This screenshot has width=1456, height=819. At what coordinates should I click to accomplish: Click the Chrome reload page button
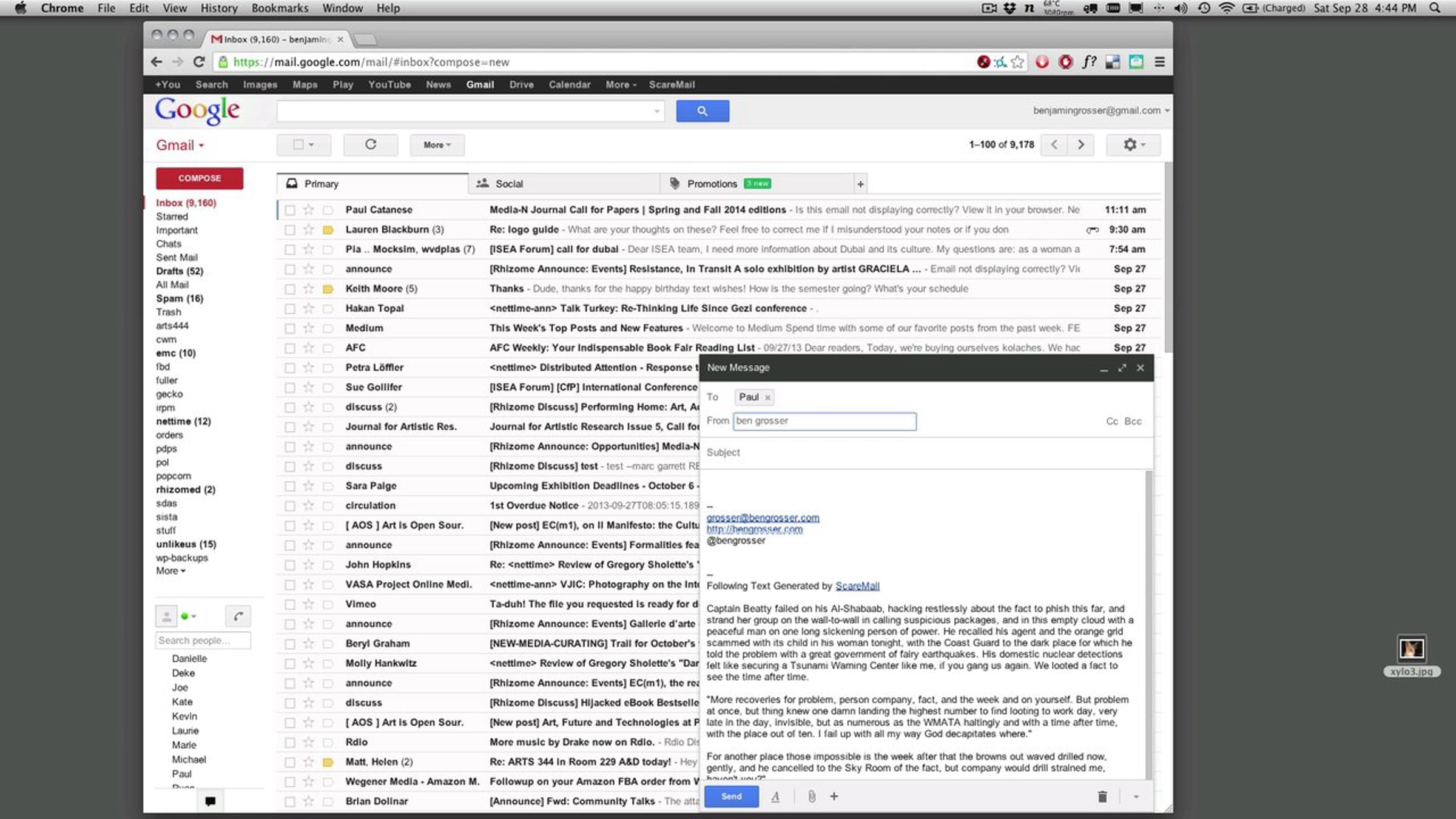199,62
